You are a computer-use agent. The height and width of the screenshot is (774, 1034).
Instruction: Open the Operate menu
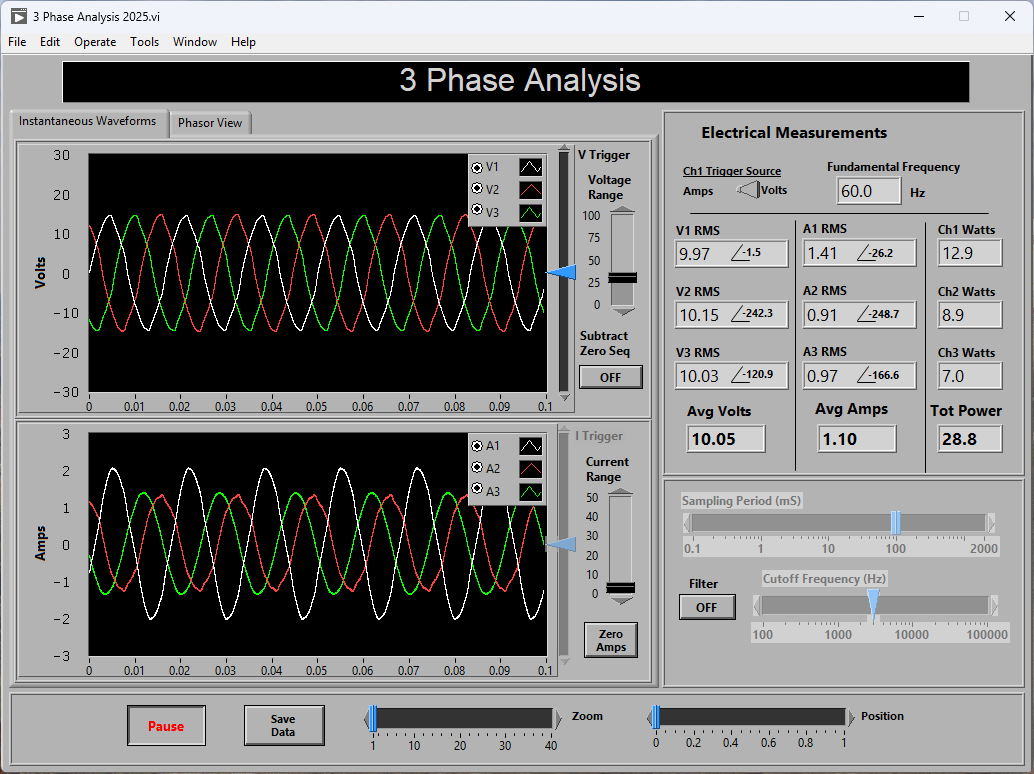click(95, 42)
